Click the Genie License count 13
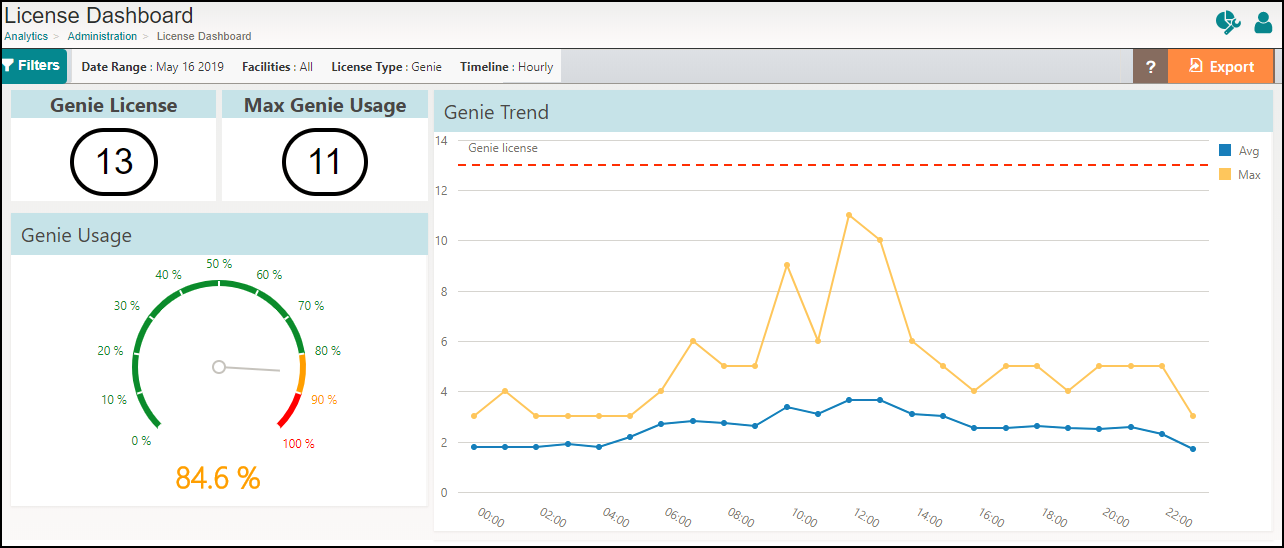 (x=114, y=162)
